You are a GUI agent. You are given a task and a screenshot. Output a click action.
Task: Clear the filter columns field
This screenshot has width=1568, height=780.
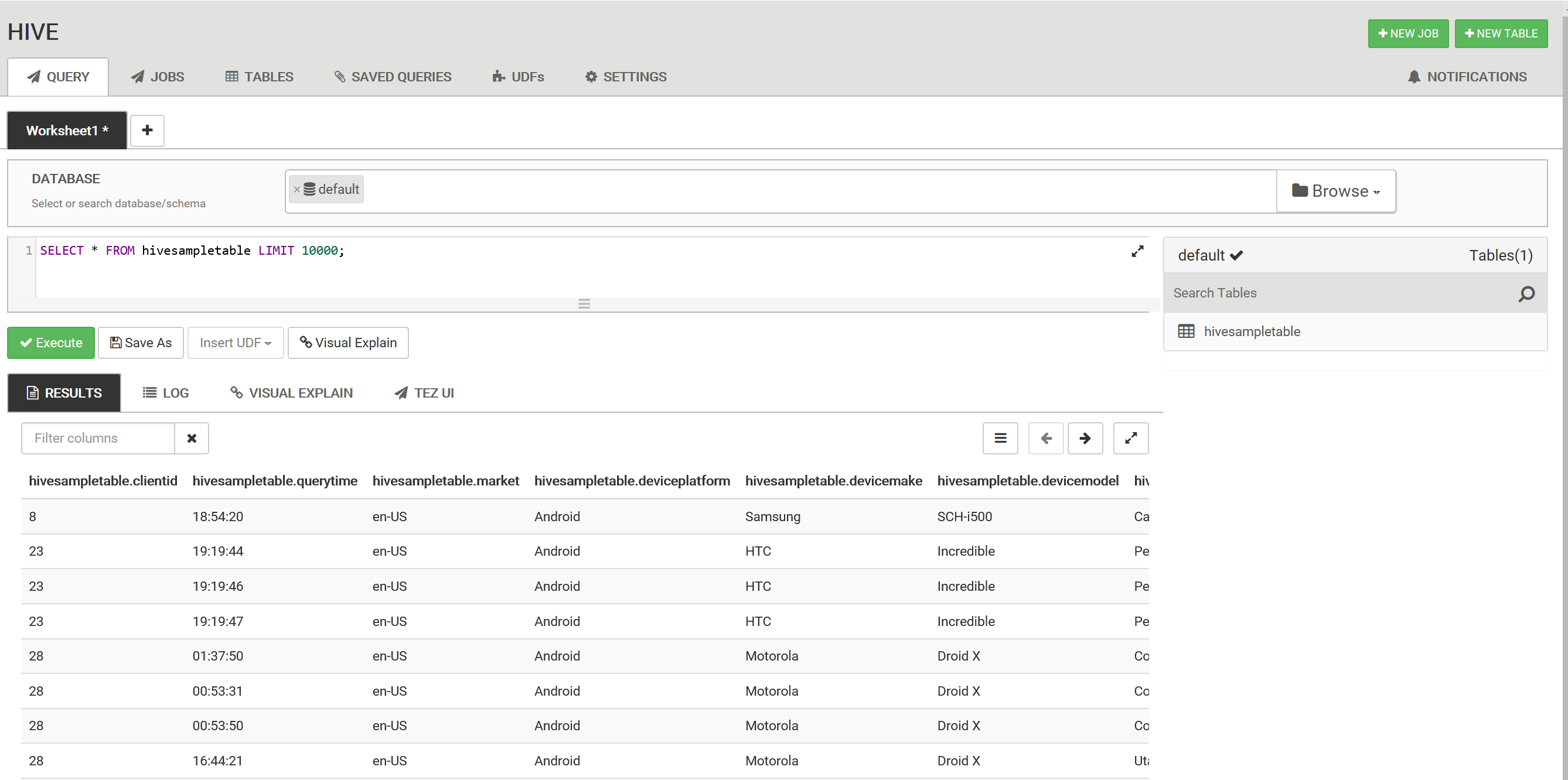click(192, 438)
